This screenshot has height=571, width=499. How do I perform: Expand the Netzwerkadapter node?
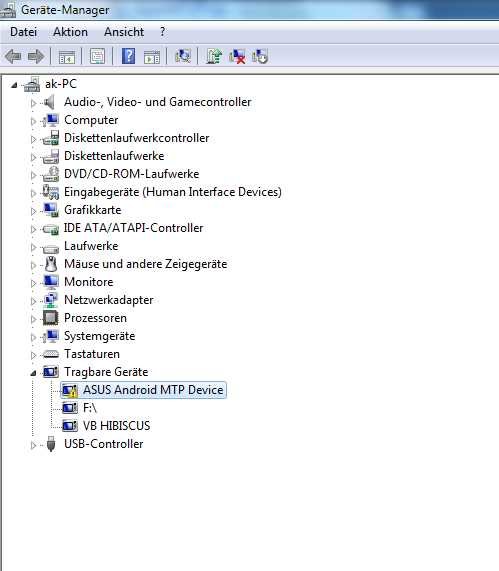34,301
